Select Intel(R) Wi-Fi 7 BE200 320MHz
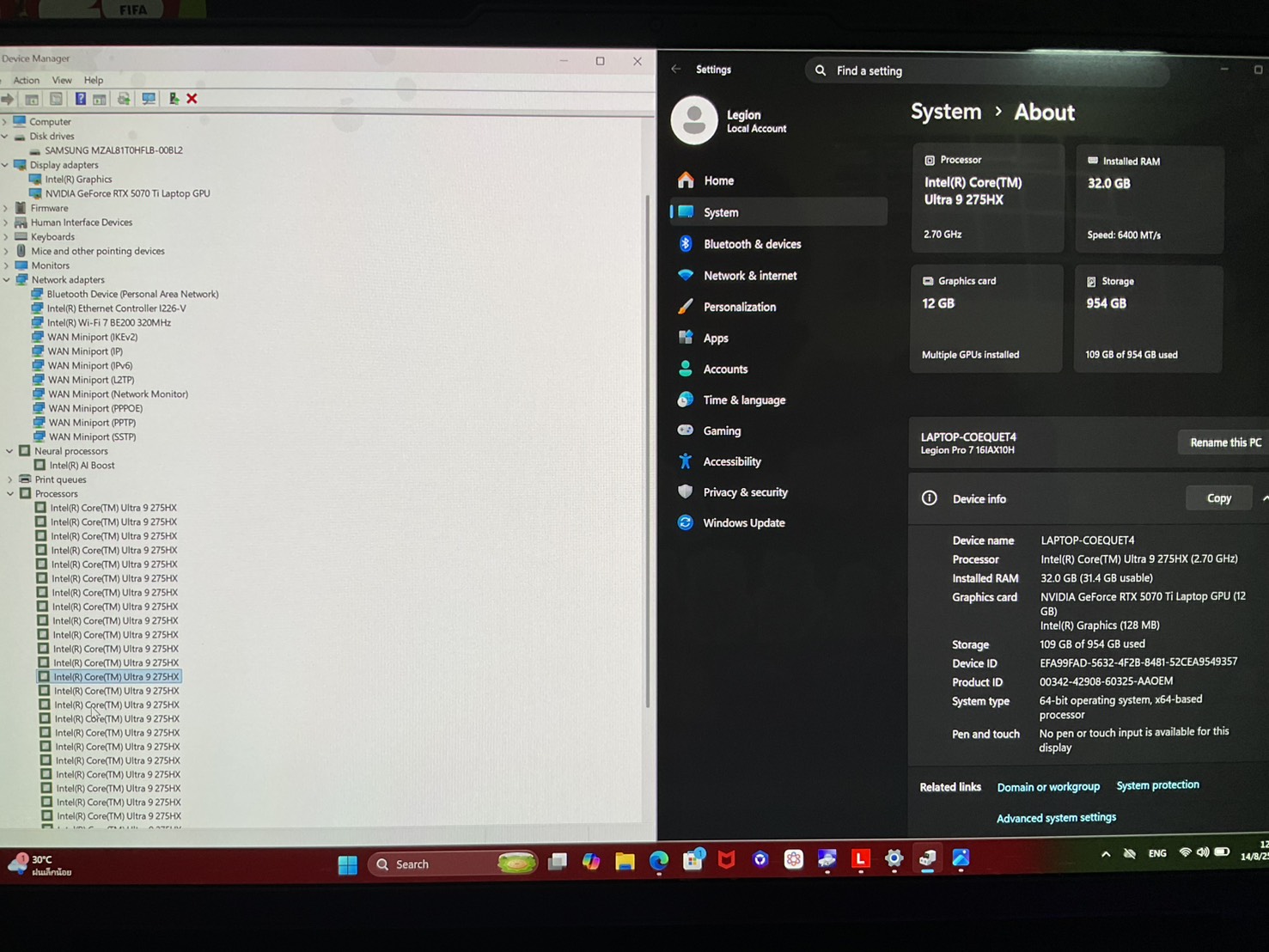Screen dimensions: 1269x952 point(109,323)
